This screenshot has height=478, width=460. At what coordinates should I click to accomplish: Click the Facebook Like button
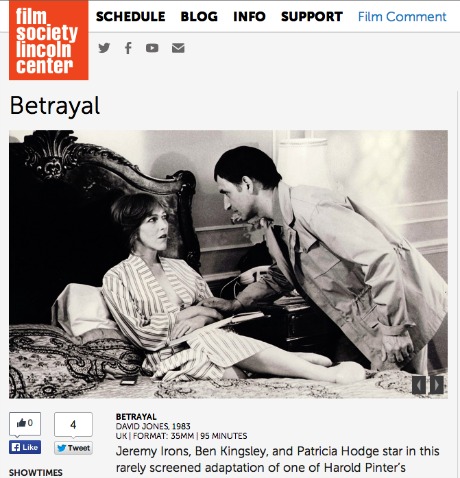click(x=25, y=447)
